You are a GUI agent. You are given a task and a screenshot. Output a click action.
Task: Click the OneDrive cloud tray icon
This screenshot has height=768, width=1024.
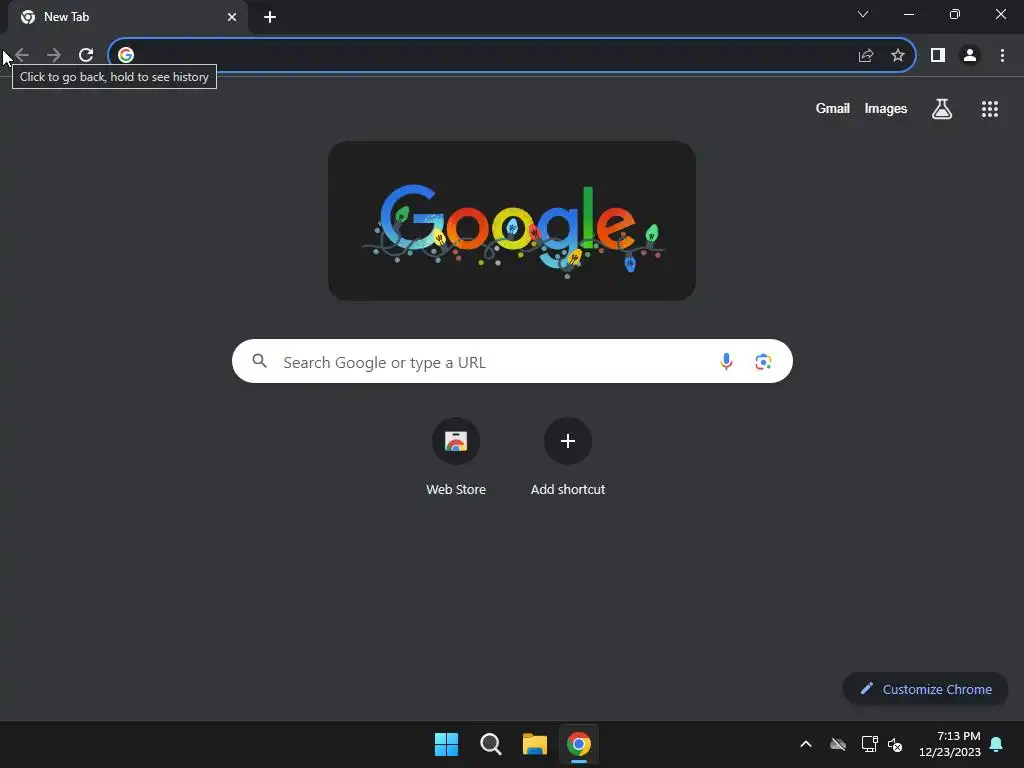point(838,744)
